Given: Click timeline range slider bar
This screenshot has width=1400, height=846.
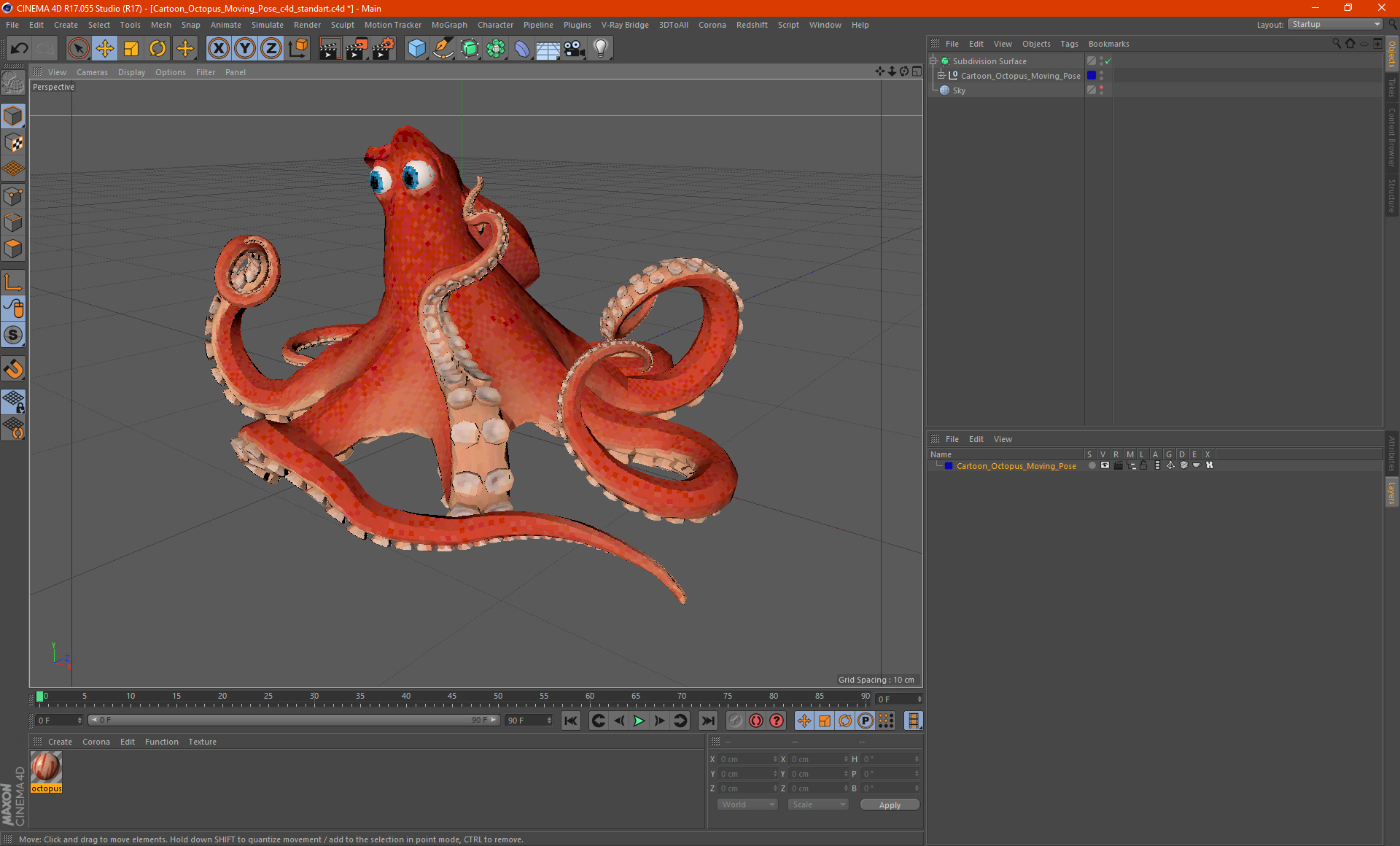Looking at the screenshot, I should (294, 720).
